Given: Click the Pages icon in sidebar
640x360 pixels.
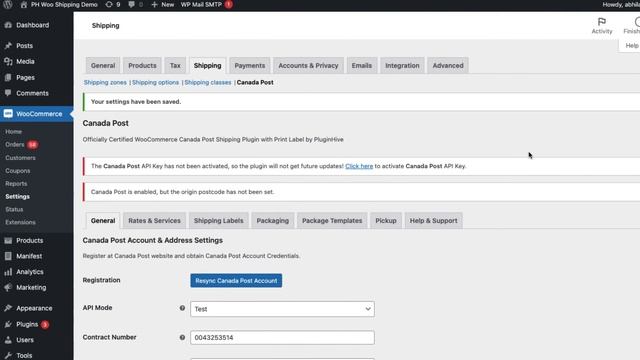Looking at the screenshot, I should pyautogui.click(x=8, y=77).
